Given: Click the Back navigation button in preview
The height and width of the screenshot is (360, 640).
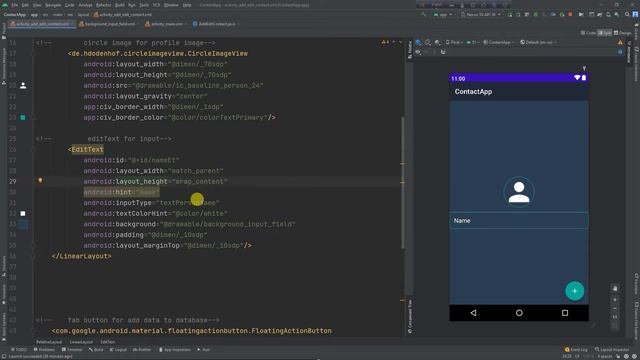Looking at the screenshot, I should pos(473,313).
